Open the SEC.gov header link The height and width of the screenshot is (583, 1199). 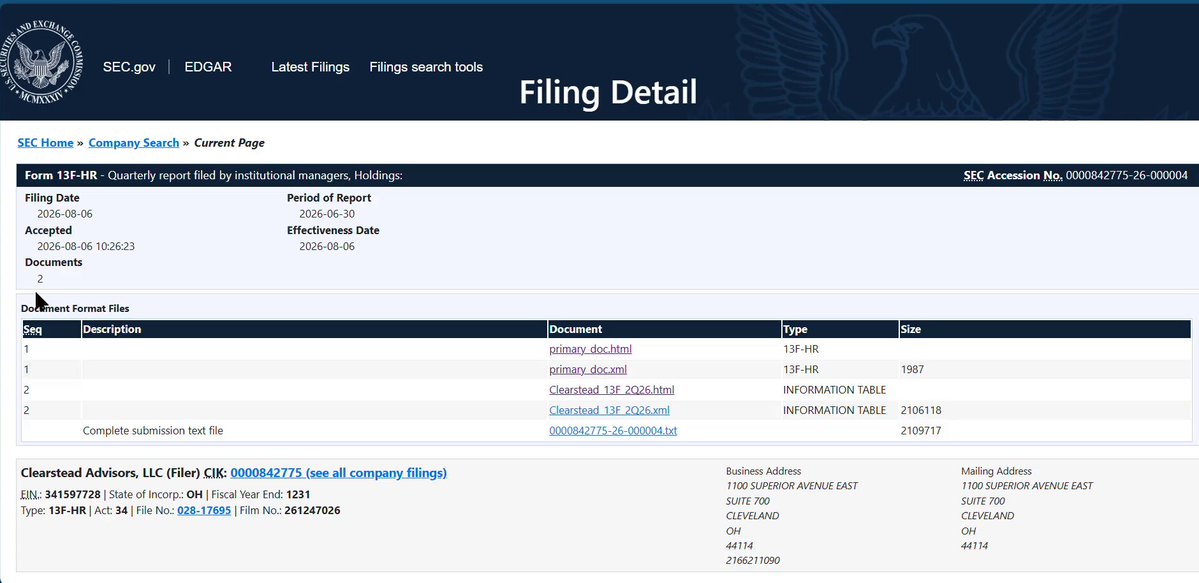129,67
